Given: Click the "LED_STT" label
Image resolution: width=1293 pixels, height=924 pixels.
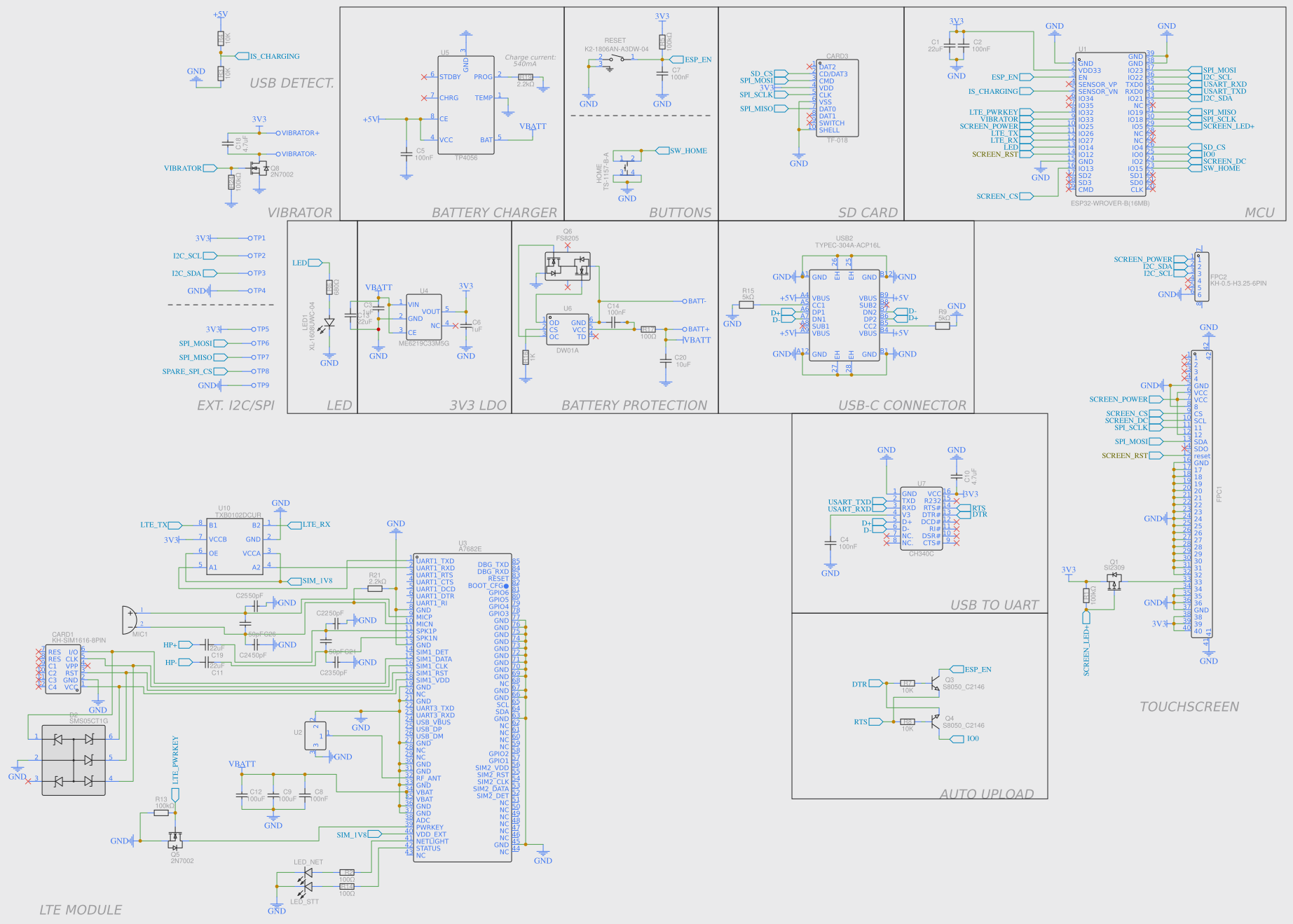Looking at the screenshot, I should (304, 902).
